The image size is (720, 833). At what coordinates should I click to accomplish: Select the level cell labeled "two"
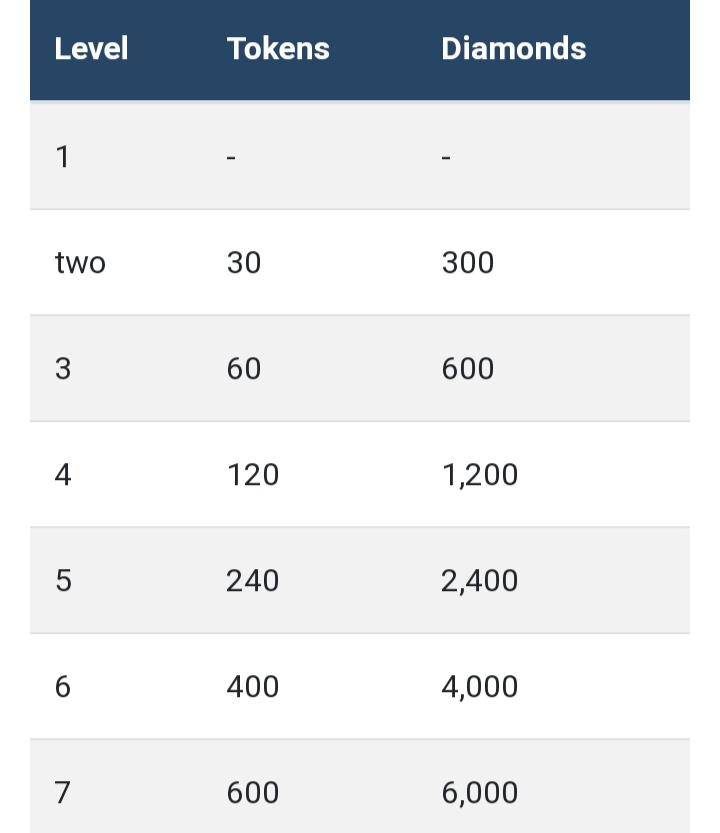tap(80, 263)
